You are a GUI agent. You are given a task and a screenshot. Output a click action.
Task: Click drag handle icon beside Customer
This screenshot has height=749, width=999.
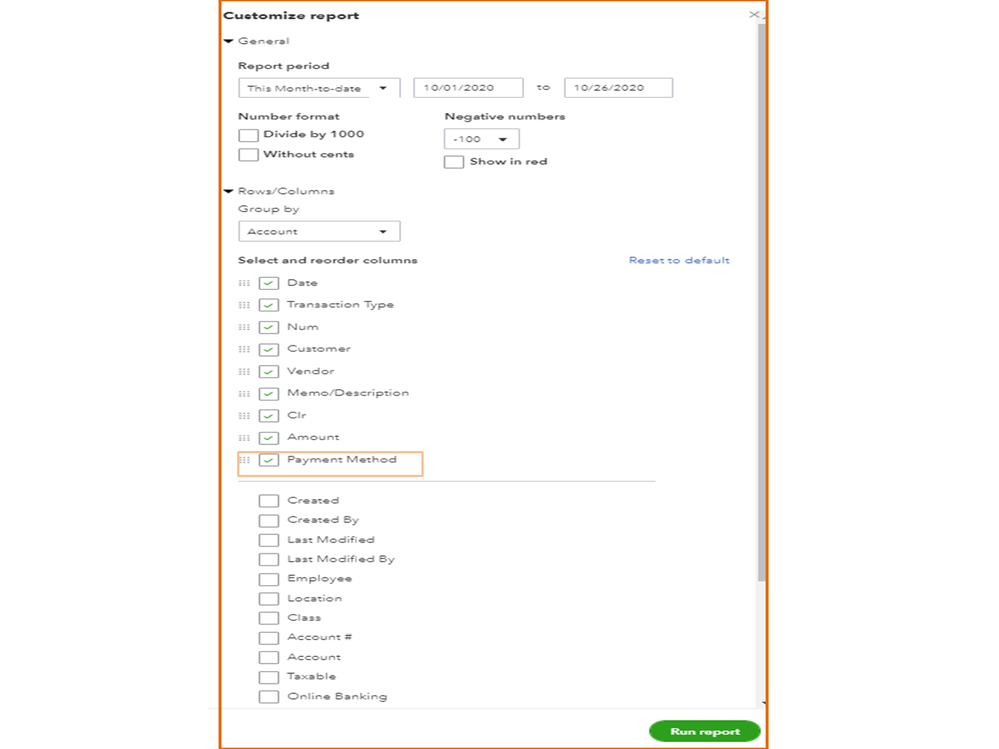click(245, 349)
